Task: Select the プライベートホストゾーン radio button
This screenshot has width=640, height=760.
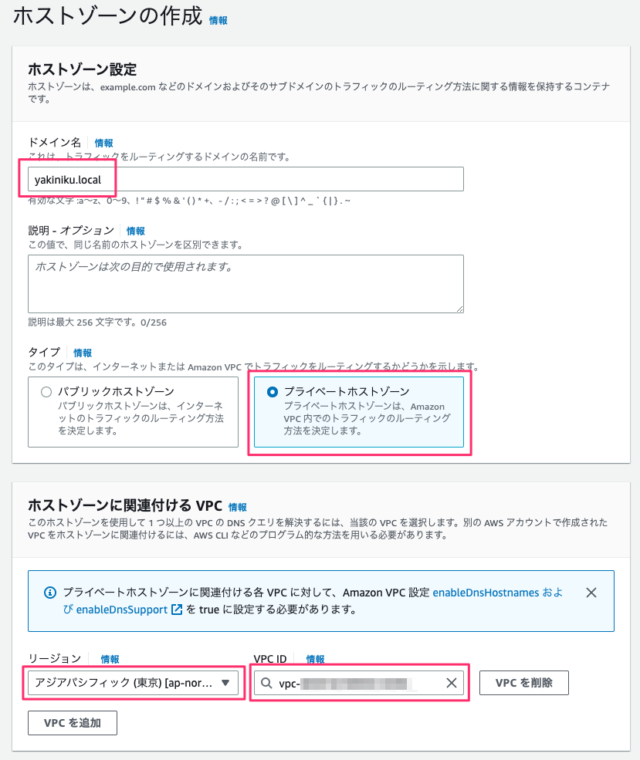Action: [272, 392]
